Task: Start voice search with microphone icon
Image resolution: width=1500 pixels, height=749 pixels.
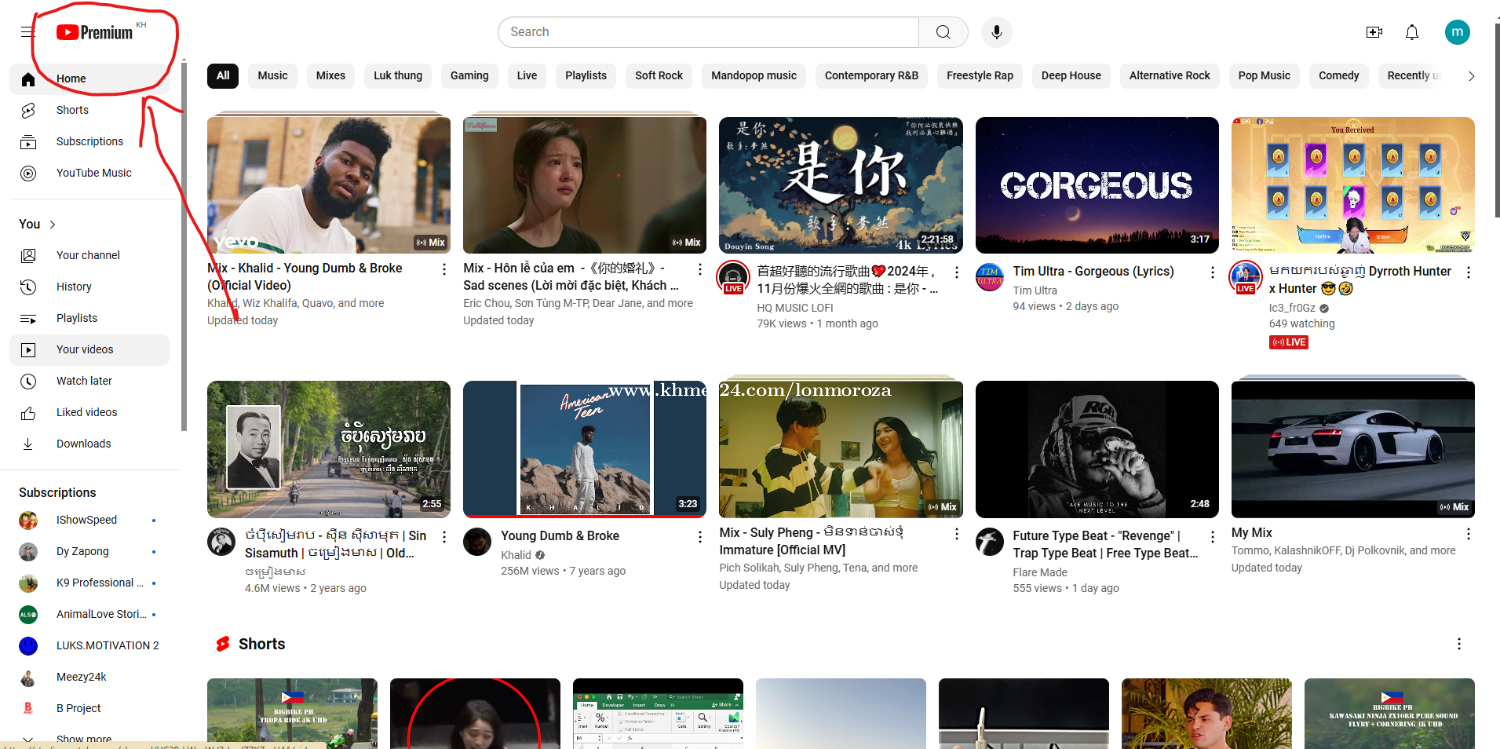Action: click(x=996, y=32)
